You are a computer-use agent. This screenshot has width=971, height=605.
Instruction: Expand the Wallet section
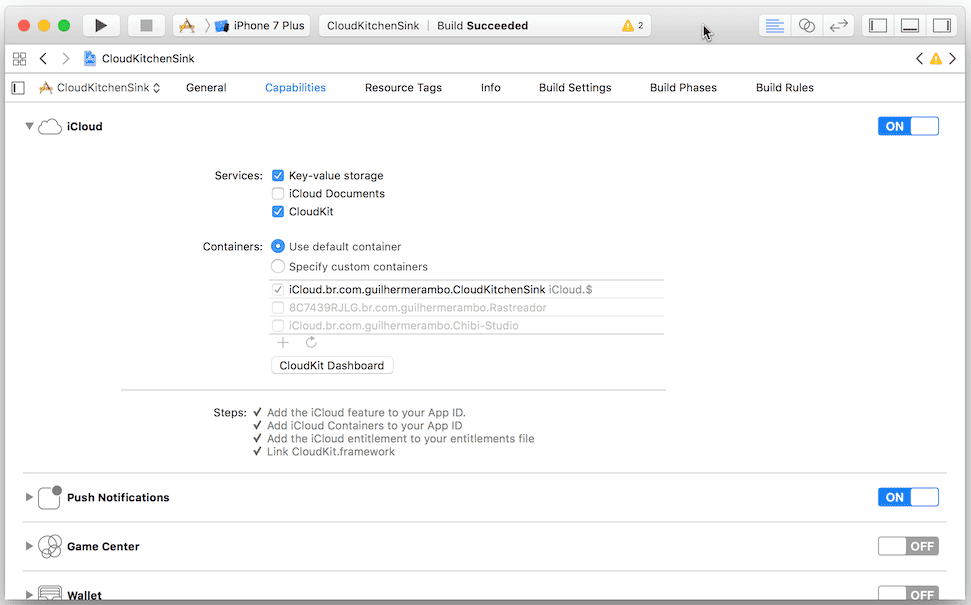pyautogui.click(x=28, y=594)
